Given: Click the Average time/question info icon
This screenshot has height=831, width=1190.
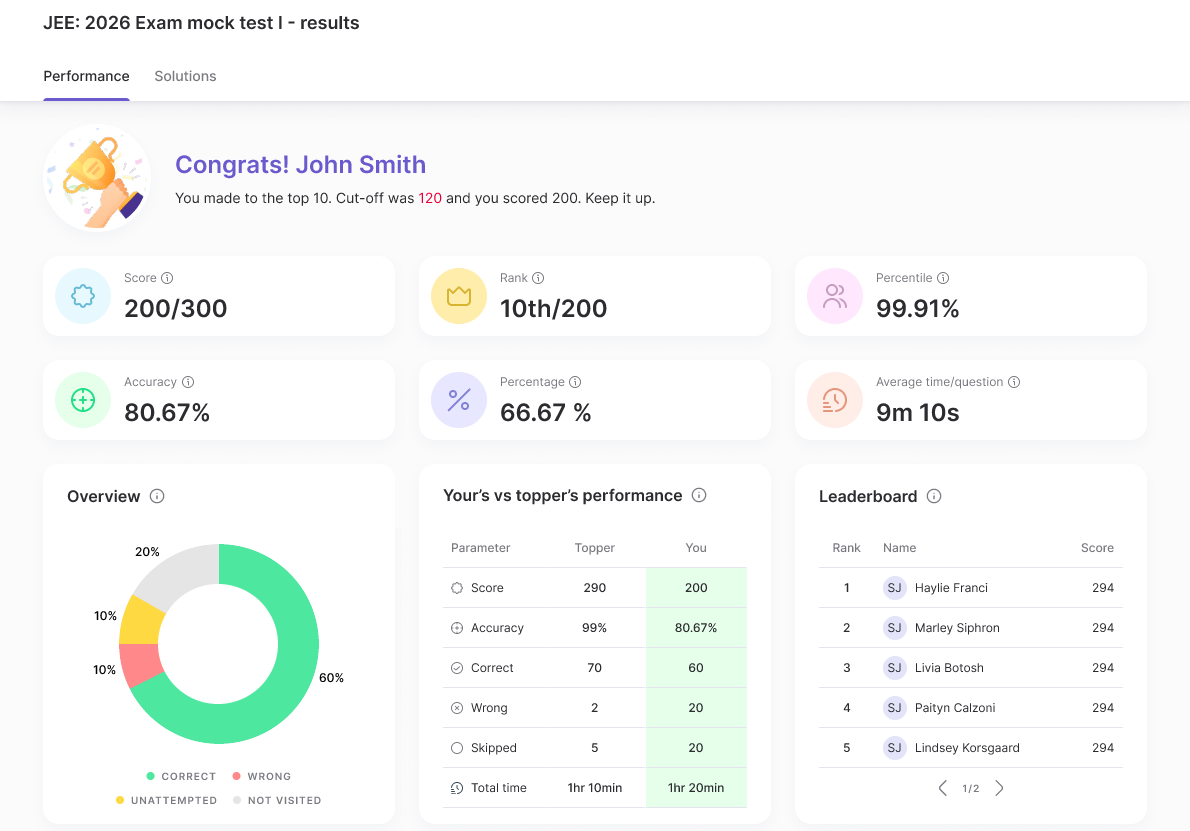Looking at the screenshot, I should 1014,382.
